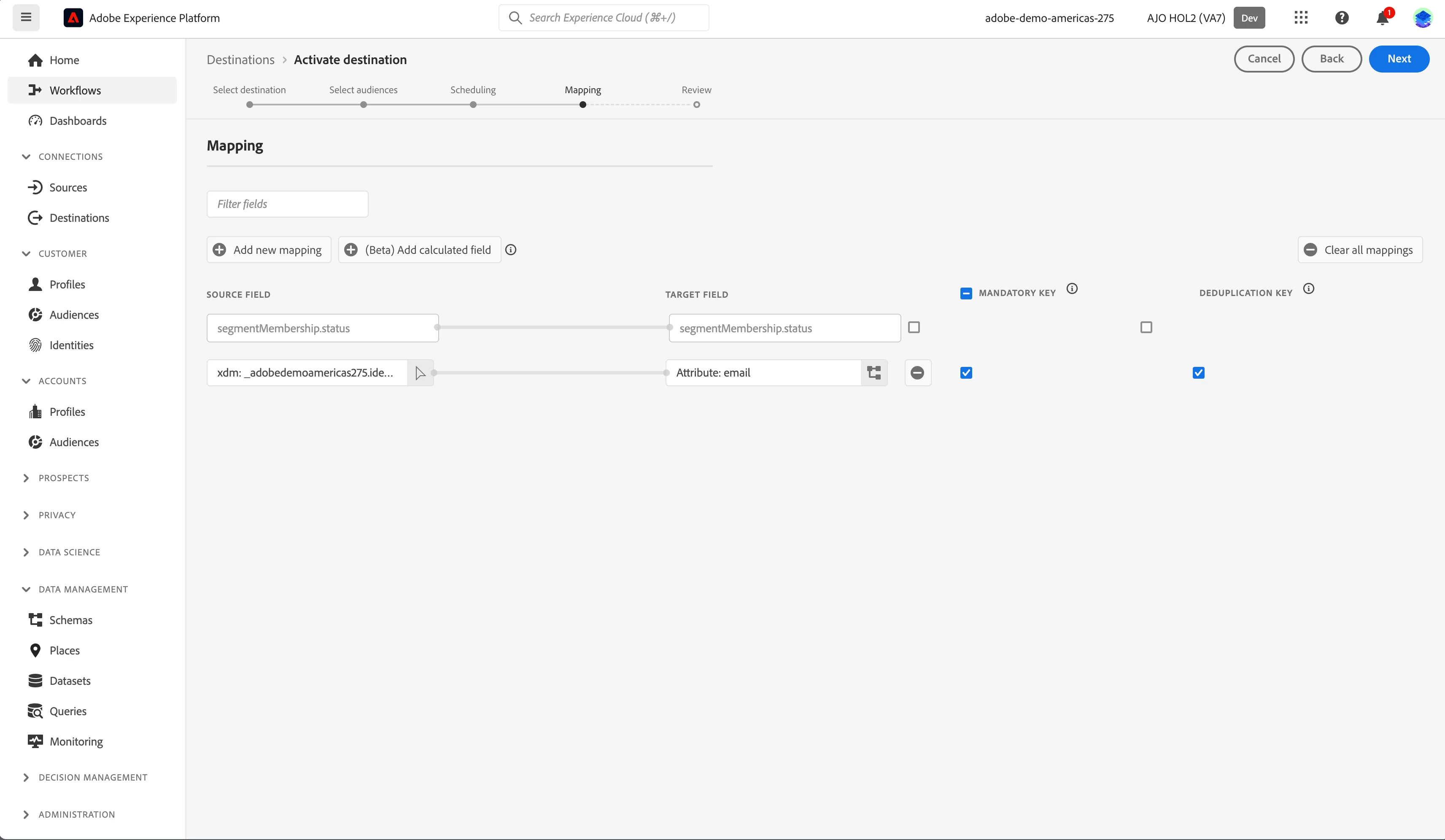Image resolution: width=1445 pixels, height=840 pixels.
Task: Click the Adobe logo icon
Action: [73, 18]
